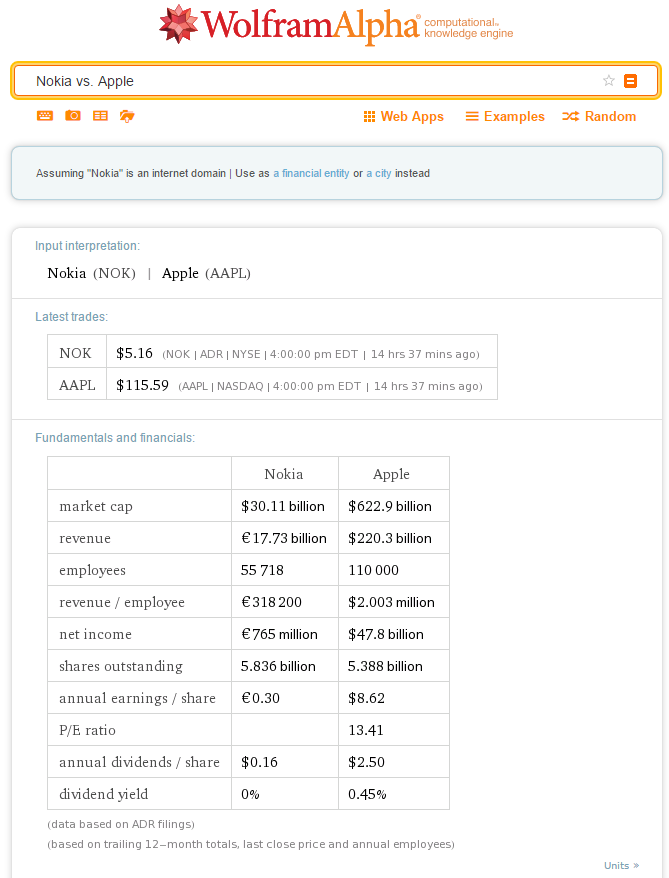
Task: Click the data input table icon
Action: (x=100, y=116)
